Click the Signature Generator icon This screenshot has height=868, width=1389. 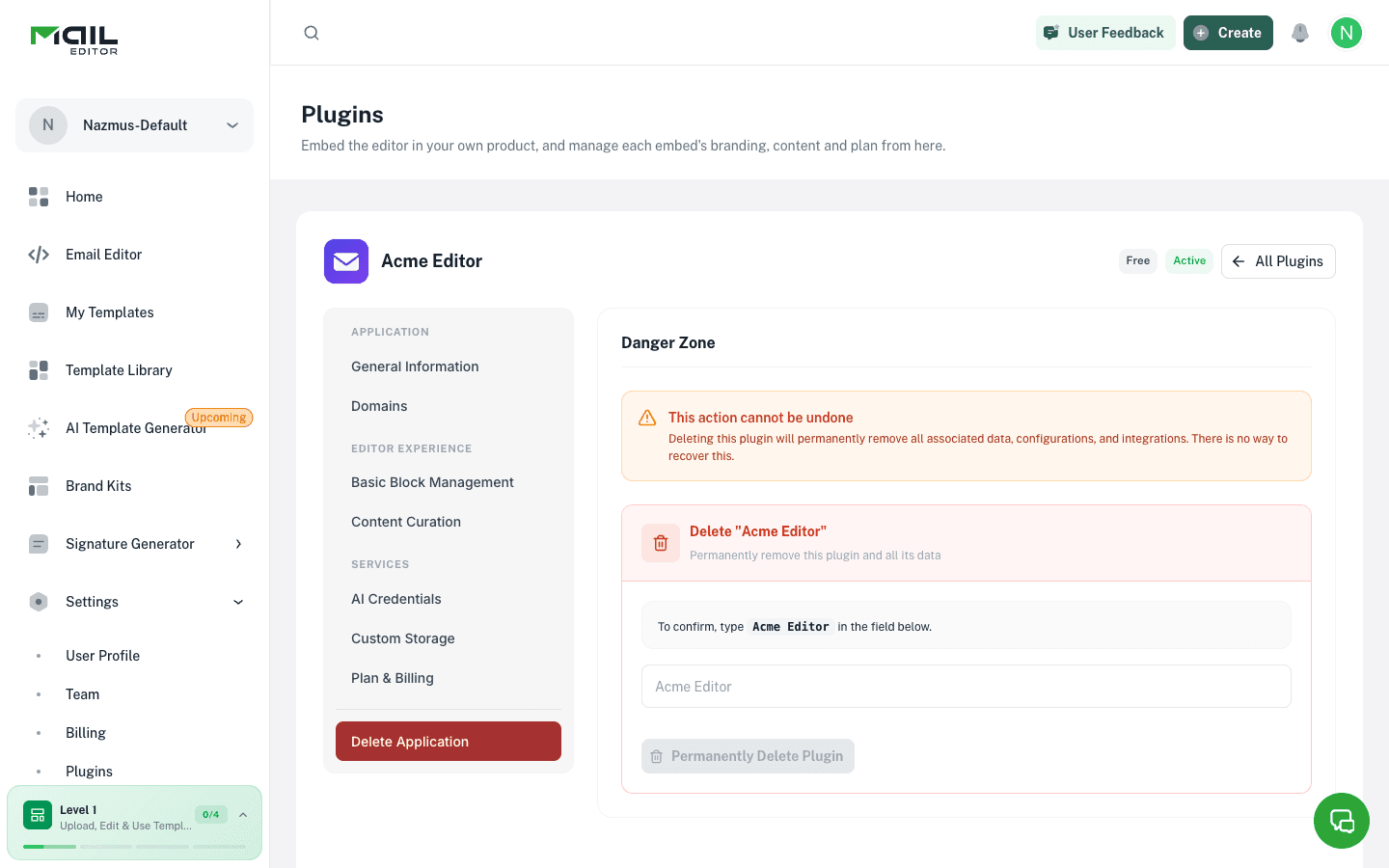tap(39, 544)
